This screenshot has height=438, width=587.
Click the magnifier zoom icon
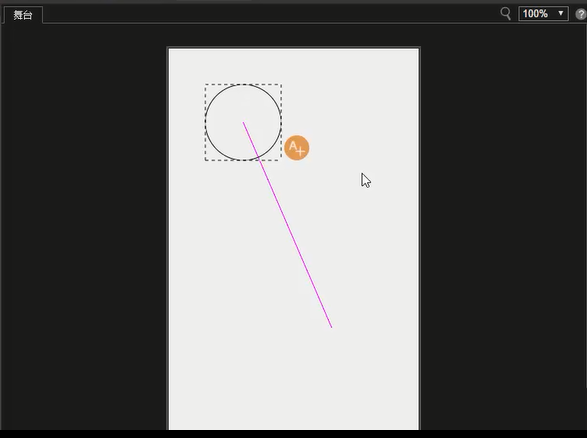pyautogui.click(x=505, y=14)
